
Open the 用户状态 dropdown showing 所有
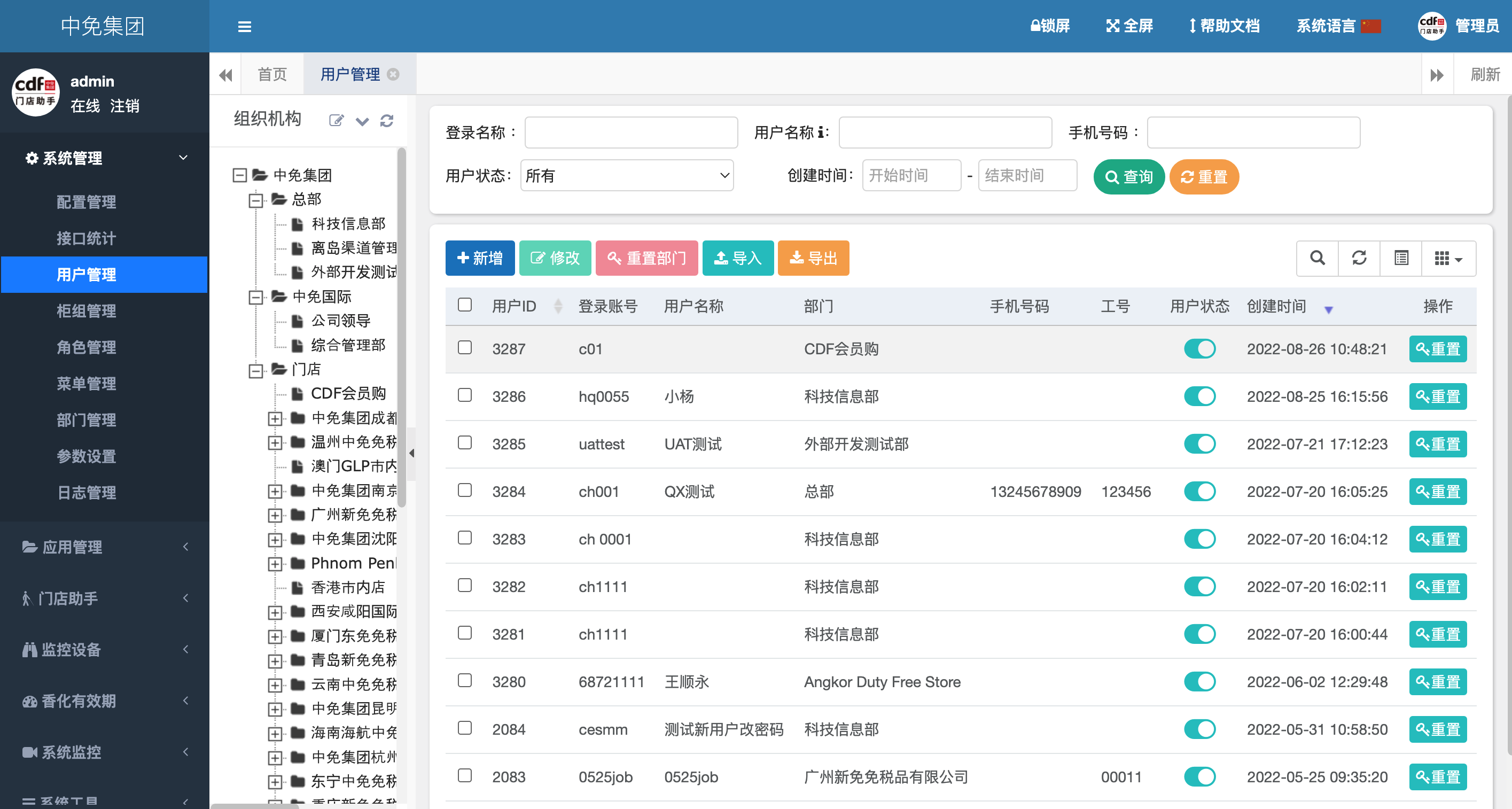click(x=626, y=176)
